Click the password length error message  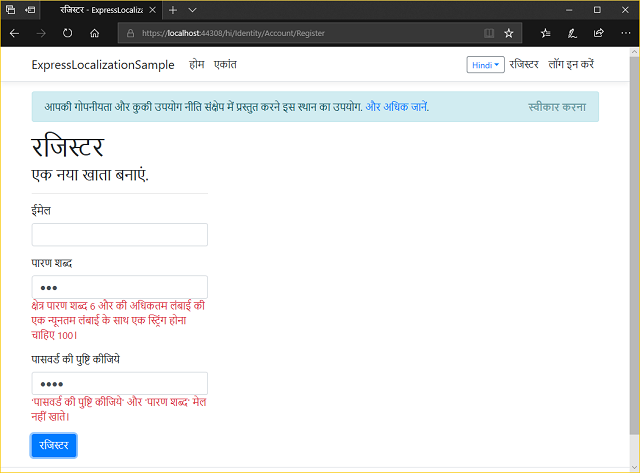[118, 320]
